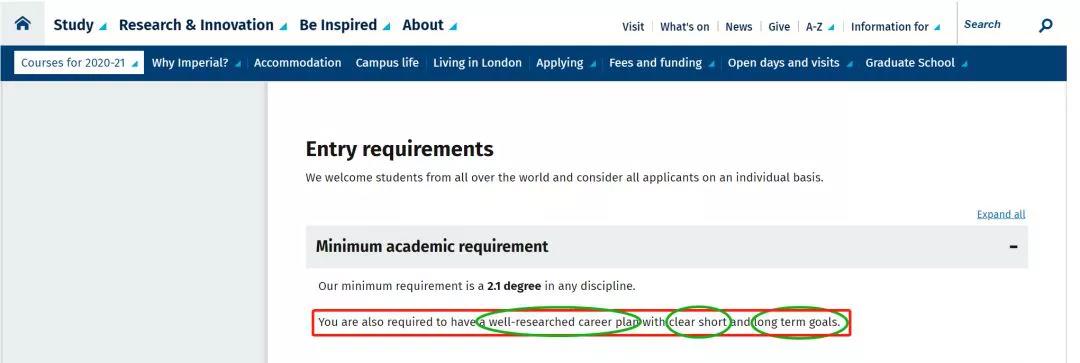Click the Expand all link
This screenshot has width=1080, height=363.
coord(1001,214)
